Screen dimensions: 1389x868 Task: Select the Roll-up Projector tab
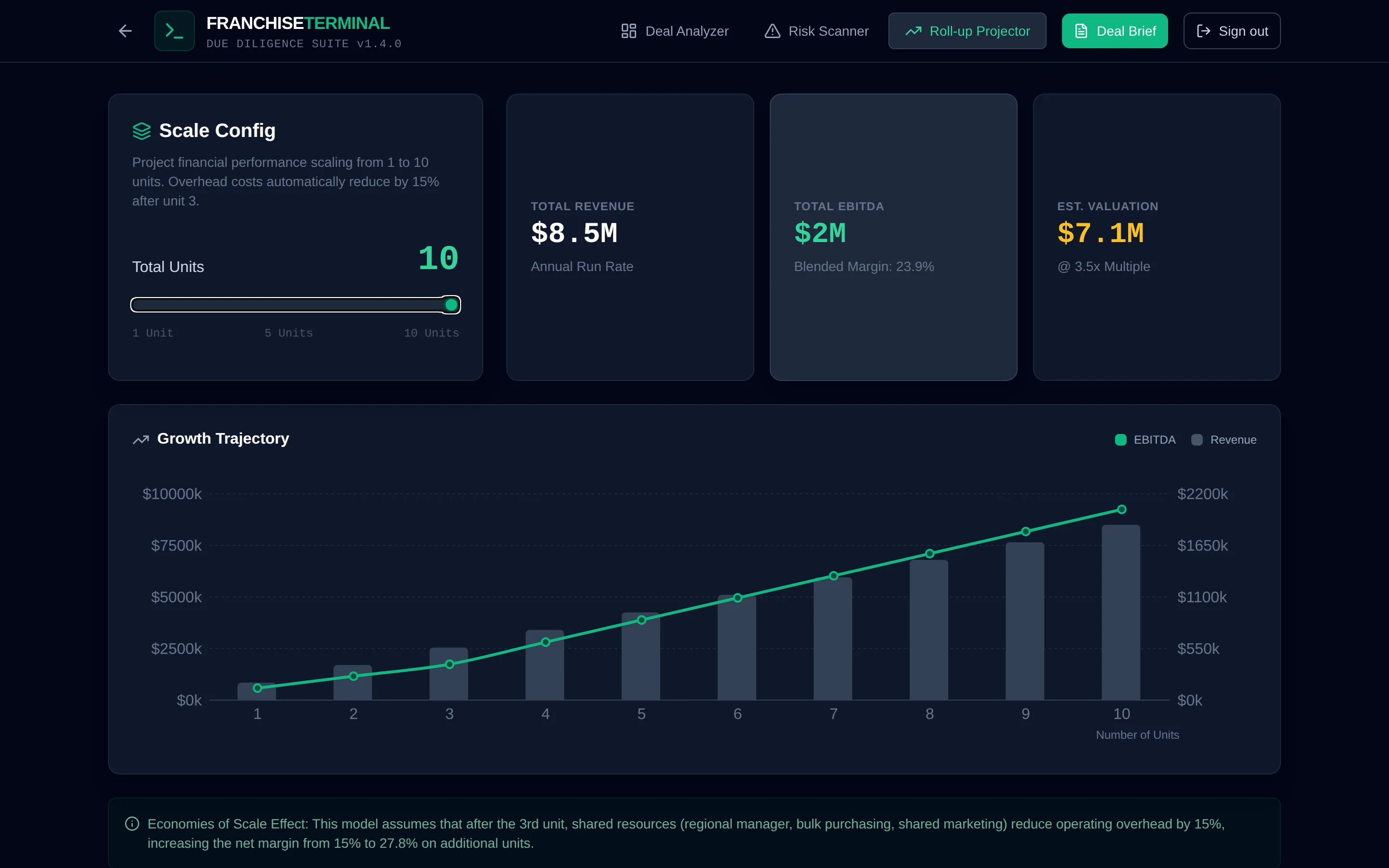coord(967,31)
